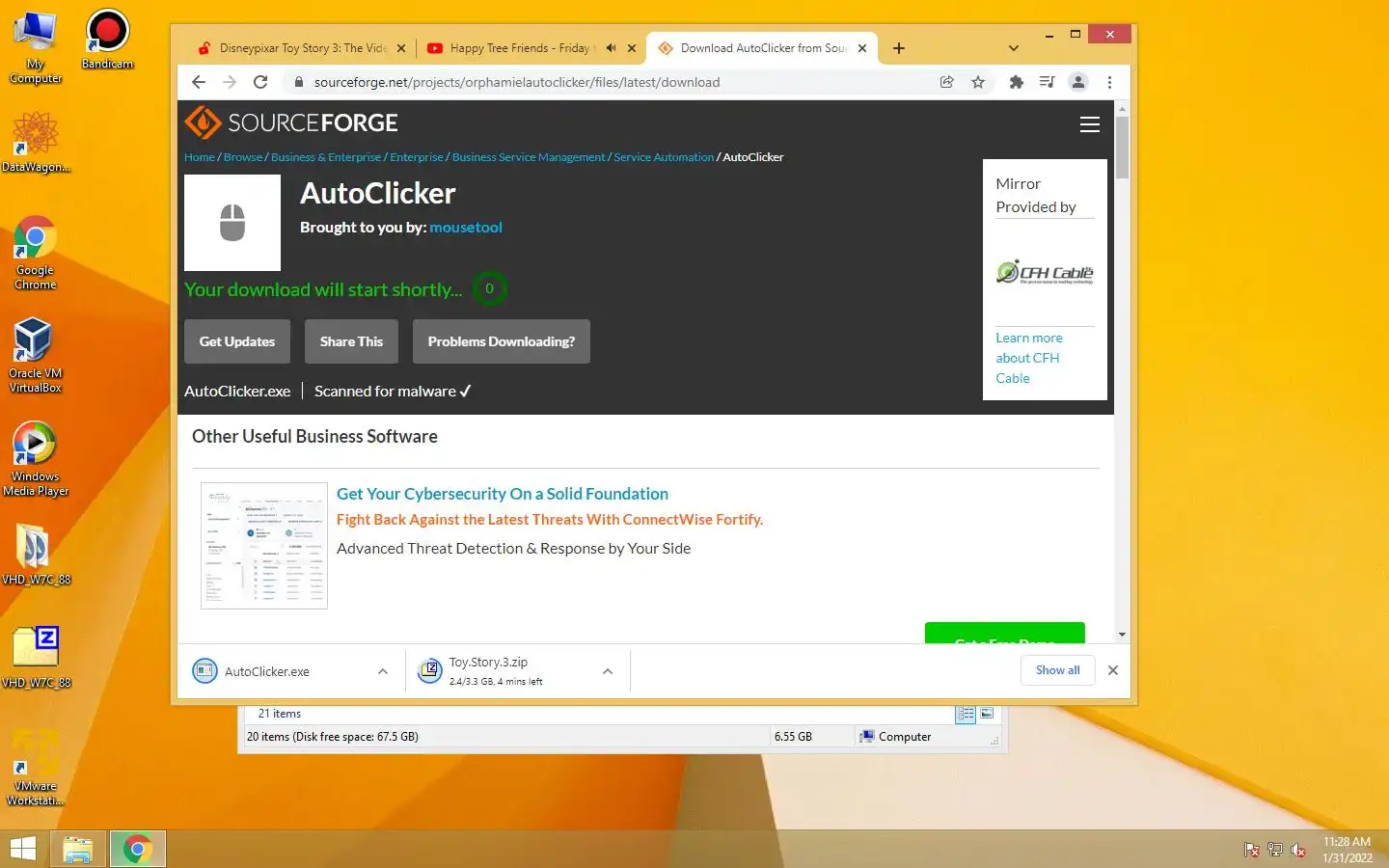Select Download AutoClicker tab
Viewport: 1389px width, 868px height.
click(x=762, y=48)
